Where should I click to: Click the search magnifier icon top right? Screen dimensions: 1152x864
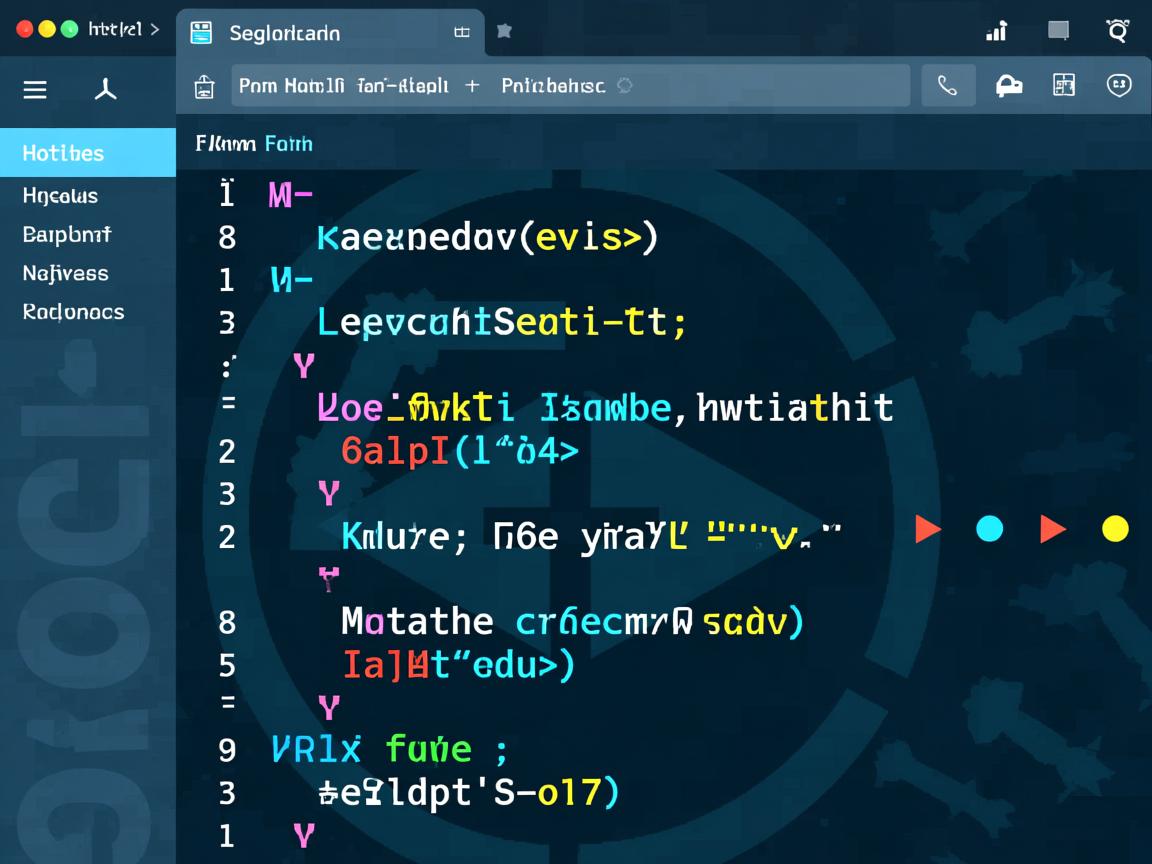click(1117, 31)
